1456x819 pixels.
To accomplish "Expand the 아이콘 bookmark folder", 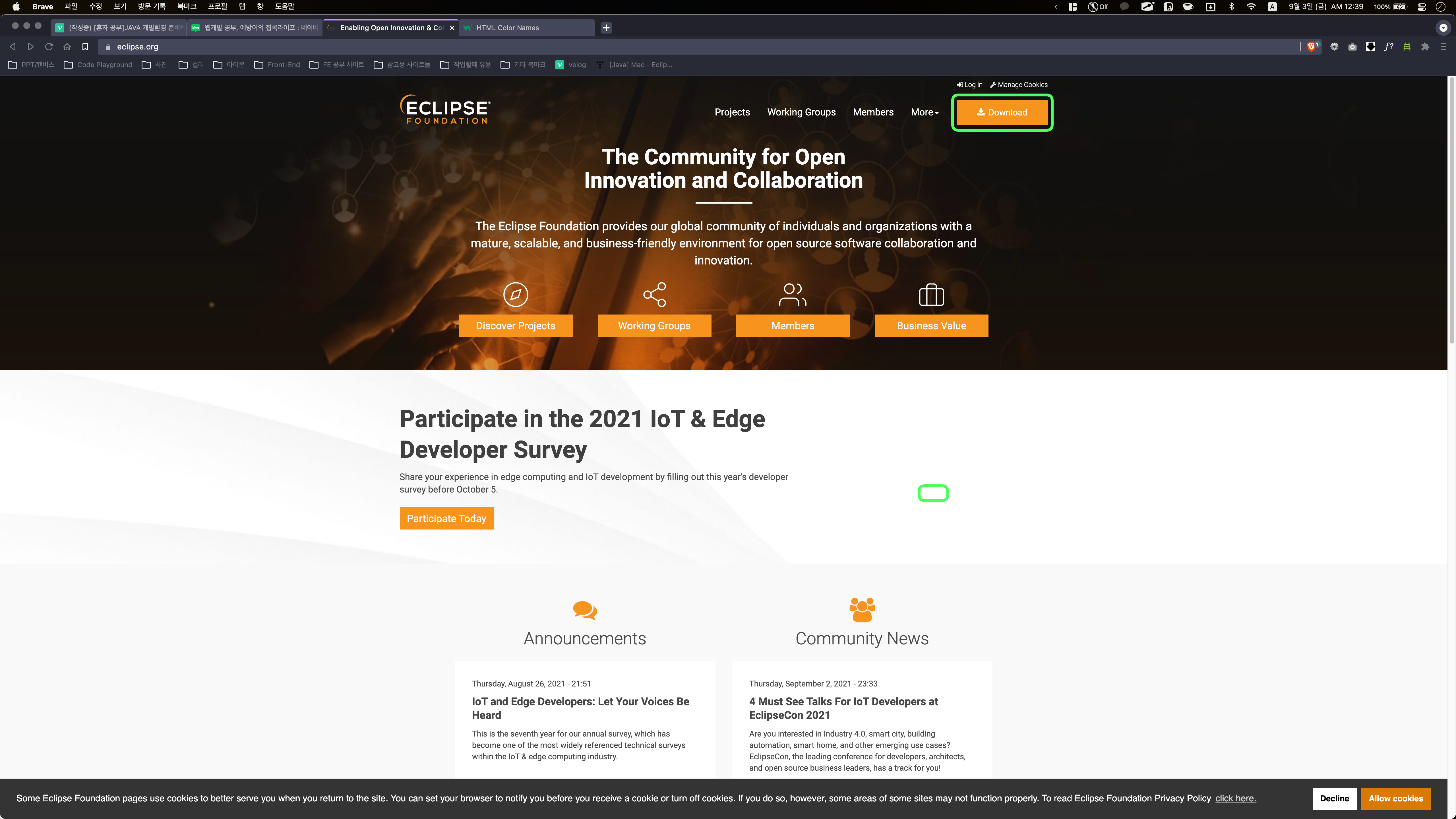I will coord(229,65).
